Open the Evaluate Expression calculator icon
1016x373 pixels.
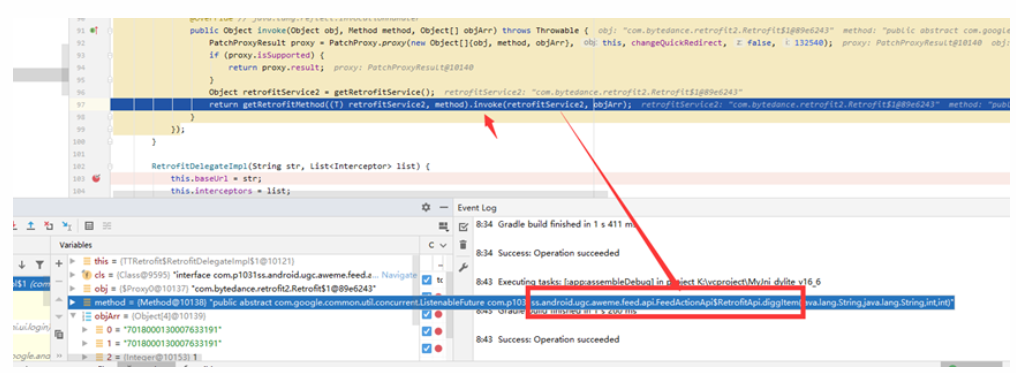(89, 225)
